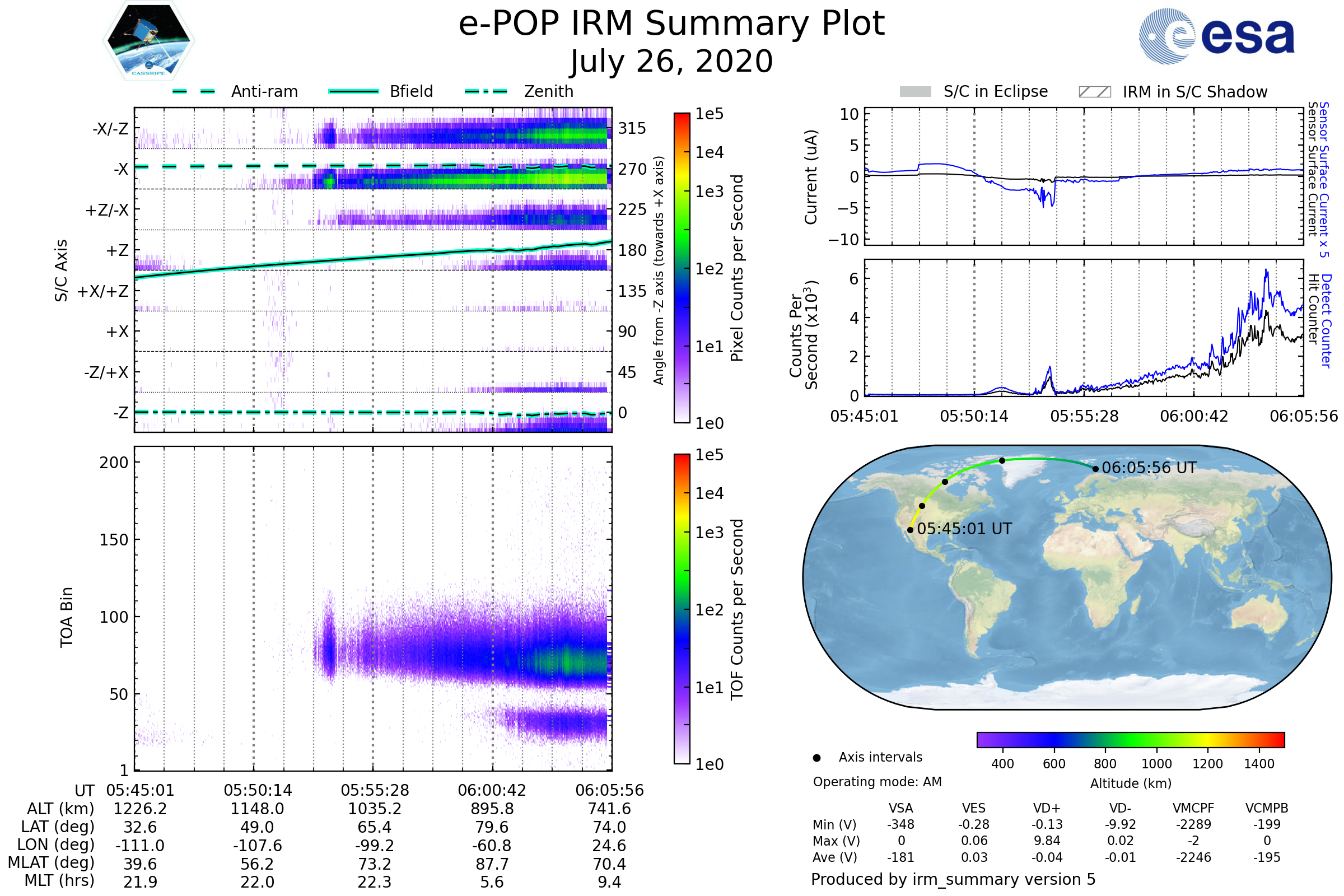The width and height of the screenshot is (1344, 896).
Task: Click the 05:45:01 UT orbit start dot
Action: pyautogui.click(x=911, y=530)
